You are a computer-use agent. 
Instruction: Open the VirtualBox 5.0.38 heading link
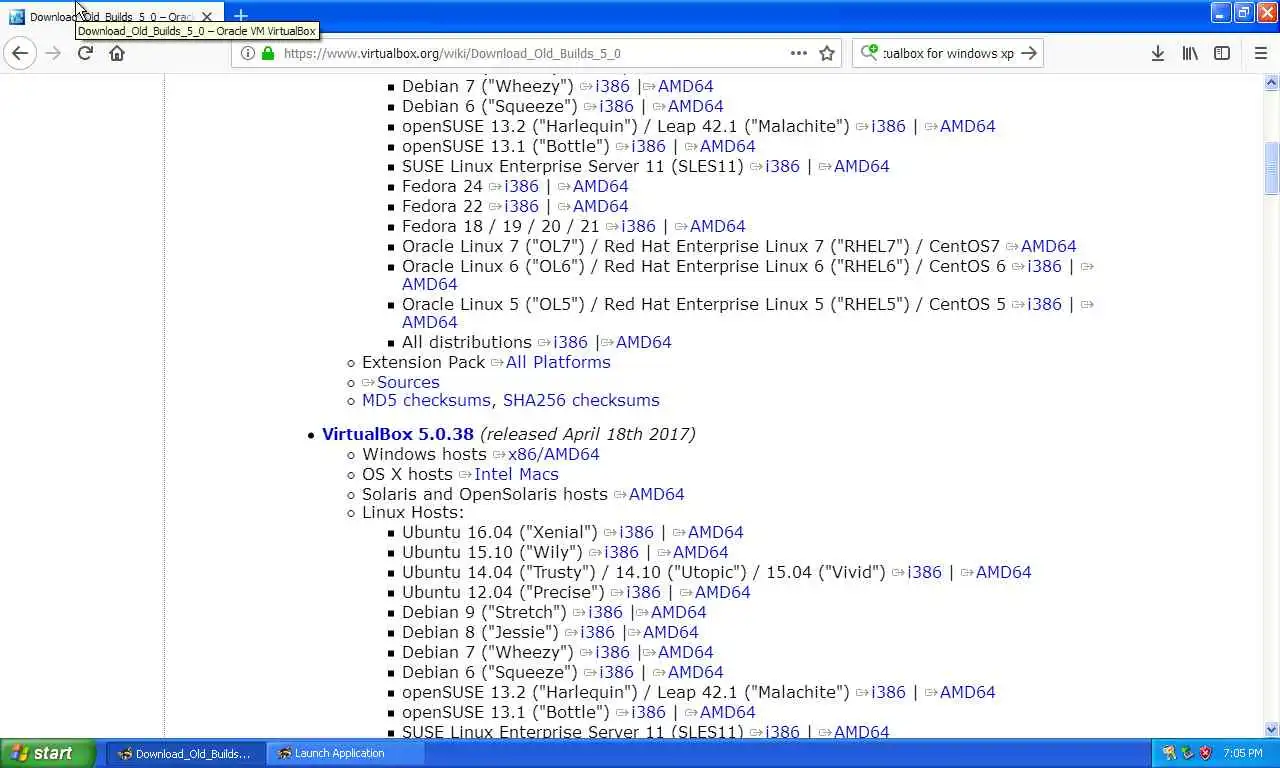398,434
